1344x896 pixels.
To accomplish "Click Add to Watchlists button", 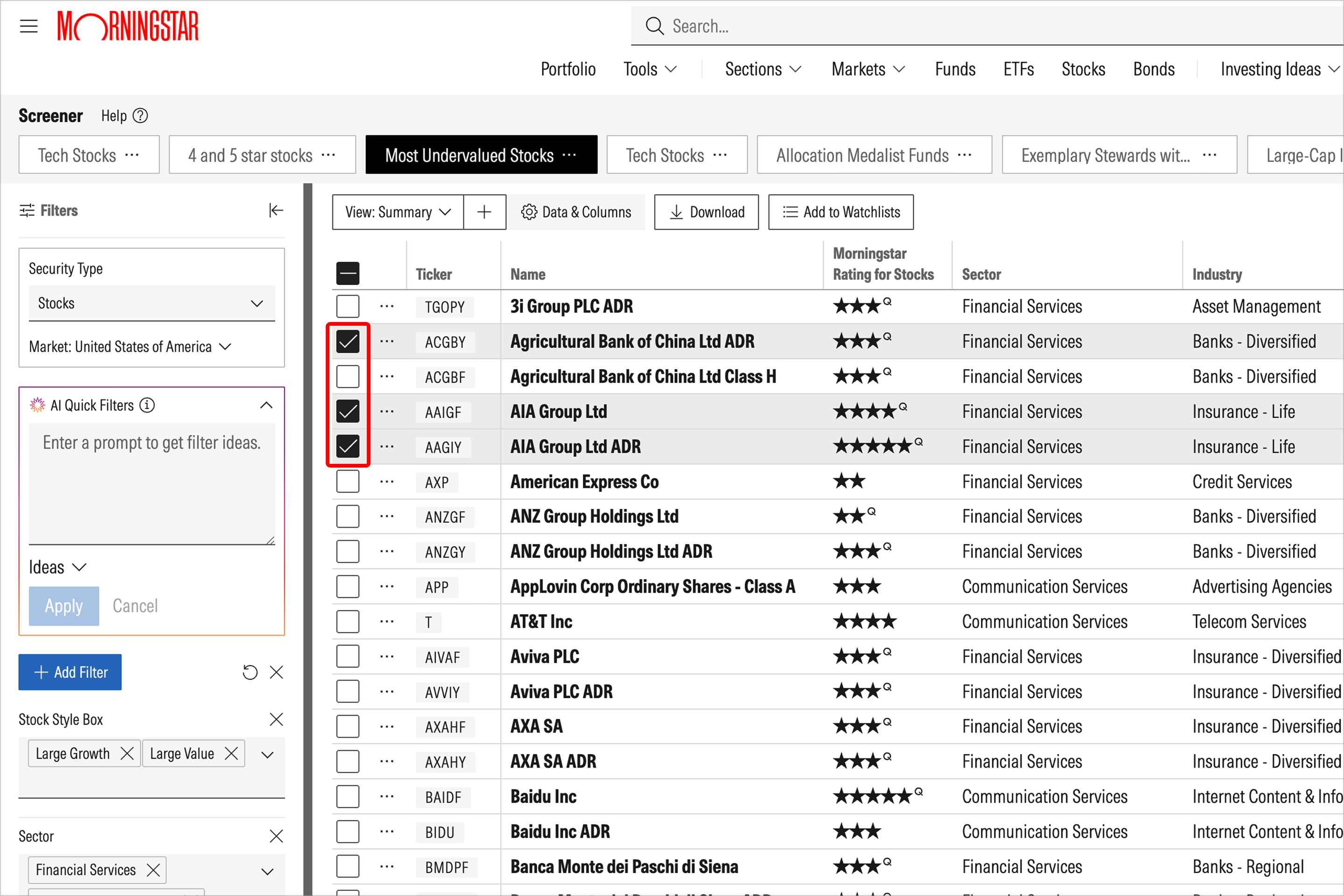I will pyautogui.click(x=841, y=213).
